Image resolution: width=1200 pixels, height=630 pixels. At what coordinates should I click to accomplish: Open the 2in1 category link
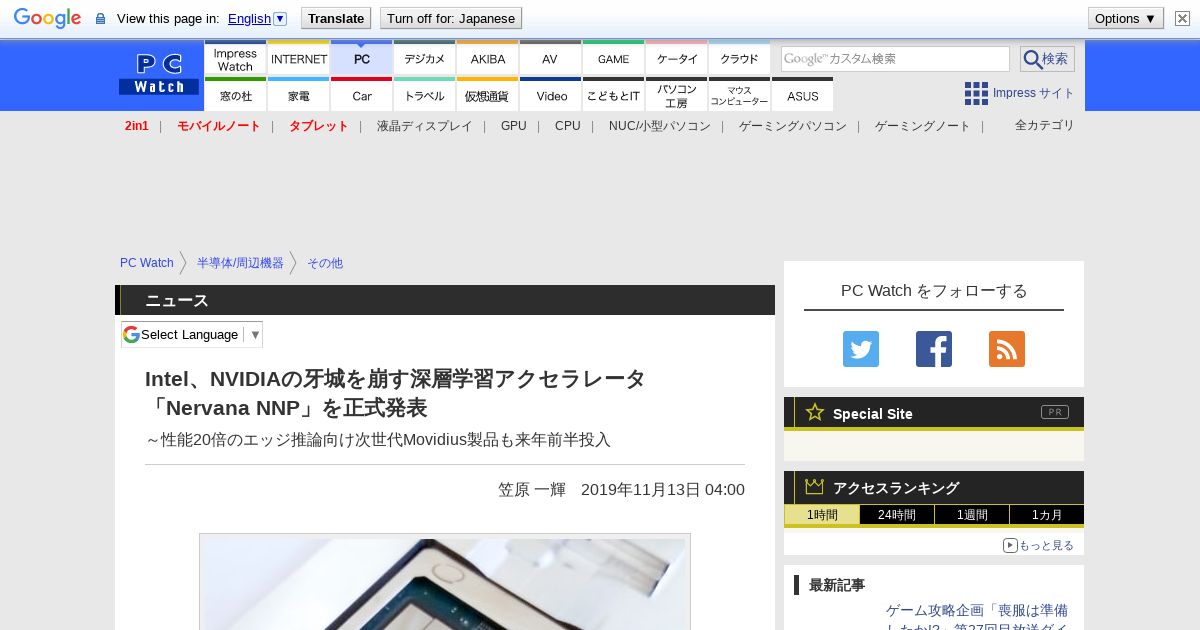tap(137, 126)
